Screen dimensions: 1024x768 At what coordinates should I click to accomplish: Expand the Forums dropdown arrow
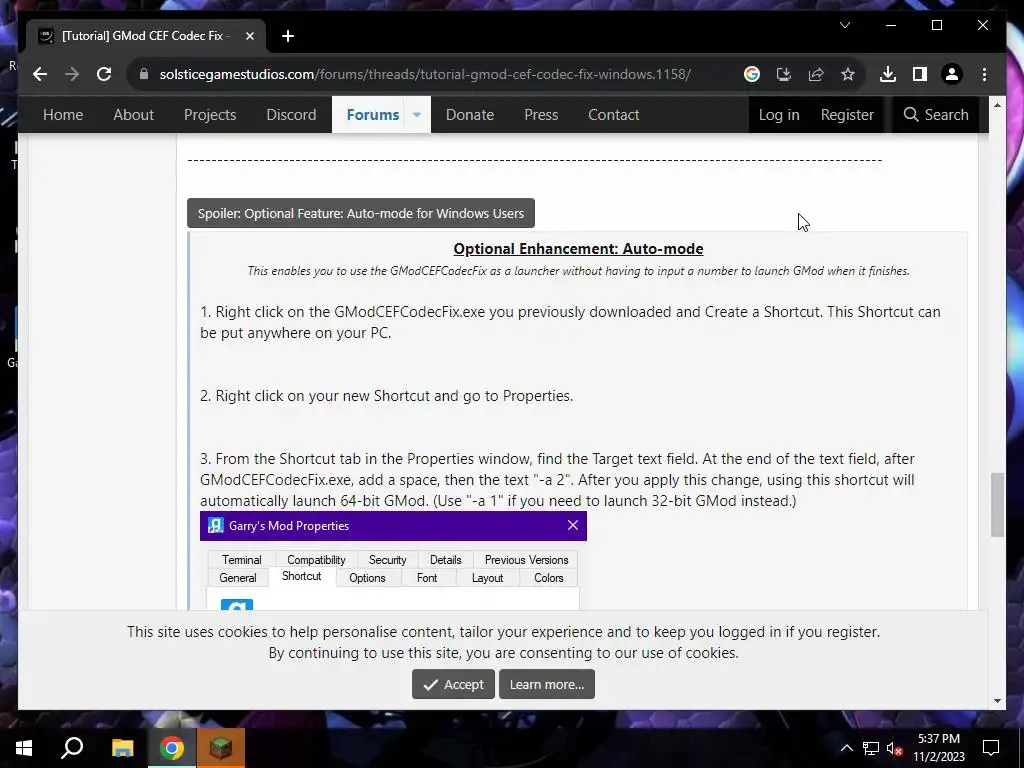tap(417, 115)
